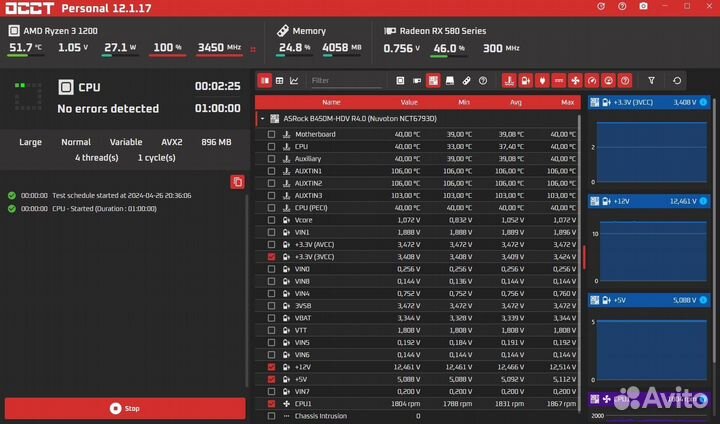This screenshot has width=720, height=424.
Task: Switch to the table-only view icon
Action: (280, 80)
